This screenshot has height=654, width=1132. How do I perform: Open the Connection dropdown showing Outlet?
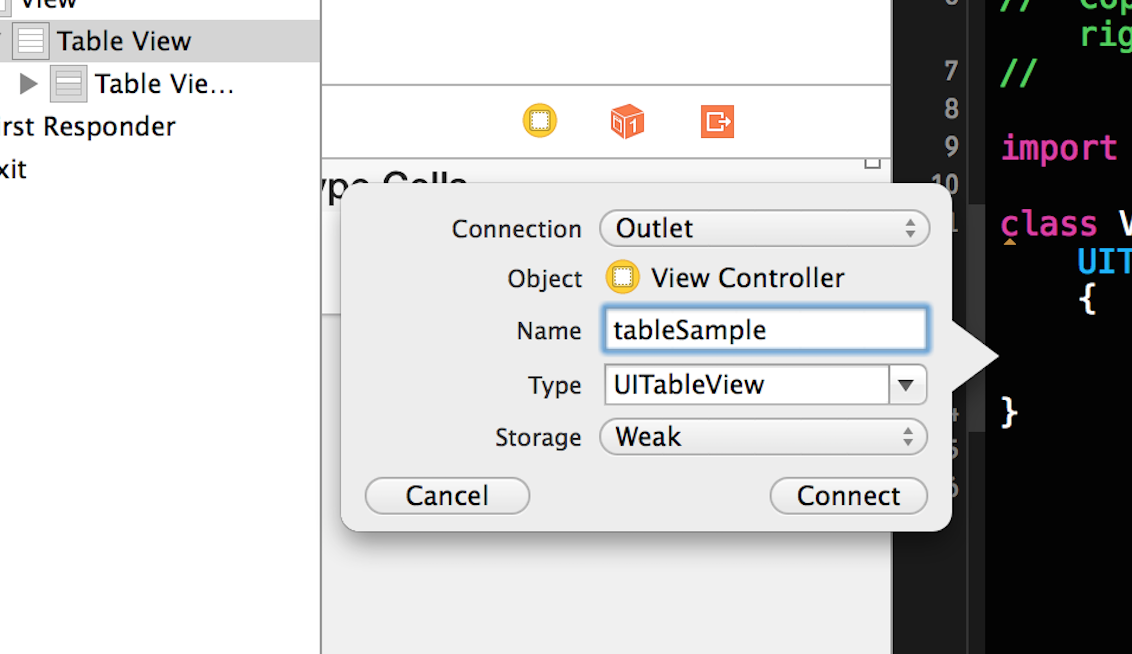click(764, 228)
